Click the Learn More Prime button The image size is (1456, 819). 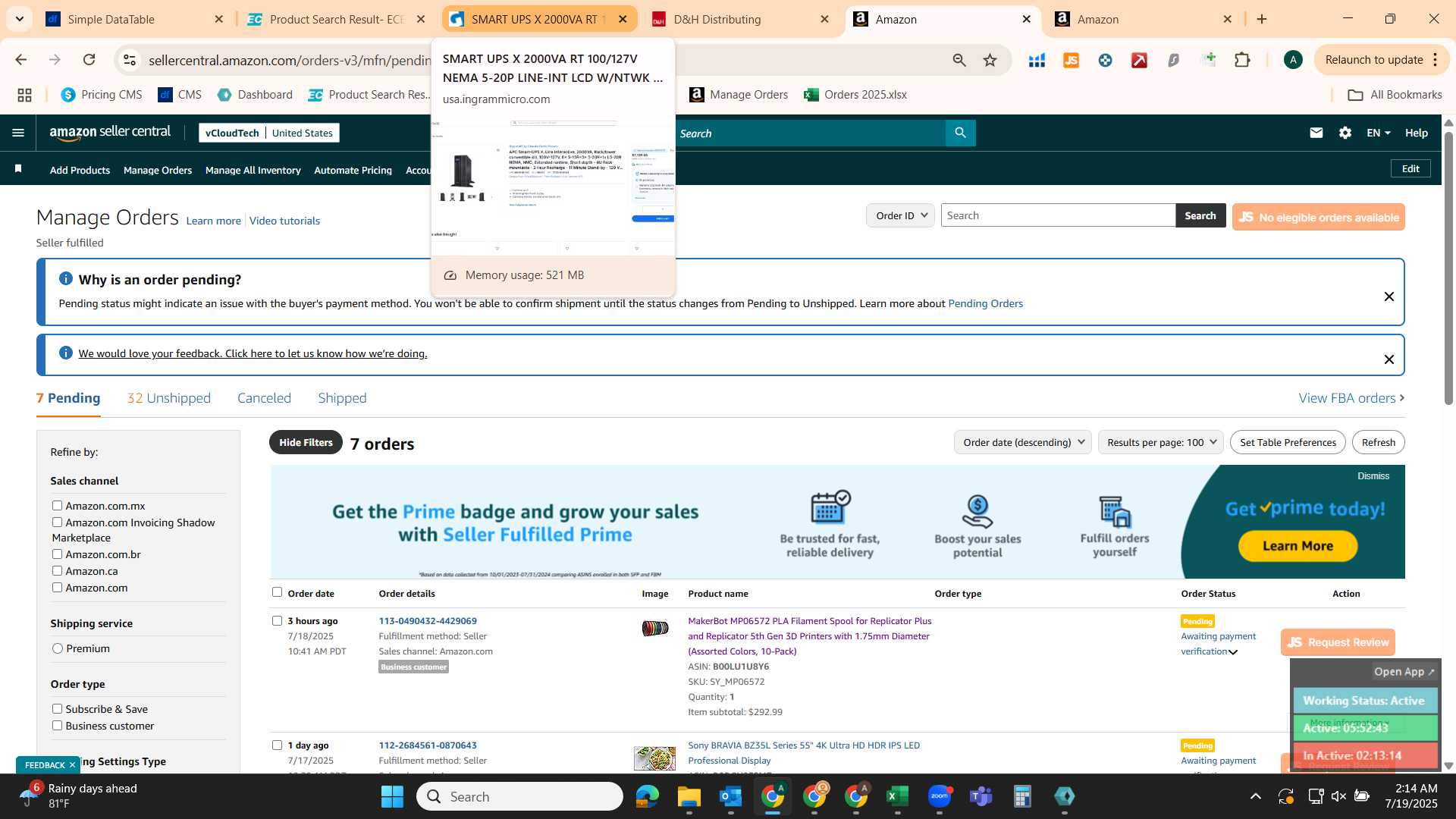pyautogui.click(x=1298, y=546)
